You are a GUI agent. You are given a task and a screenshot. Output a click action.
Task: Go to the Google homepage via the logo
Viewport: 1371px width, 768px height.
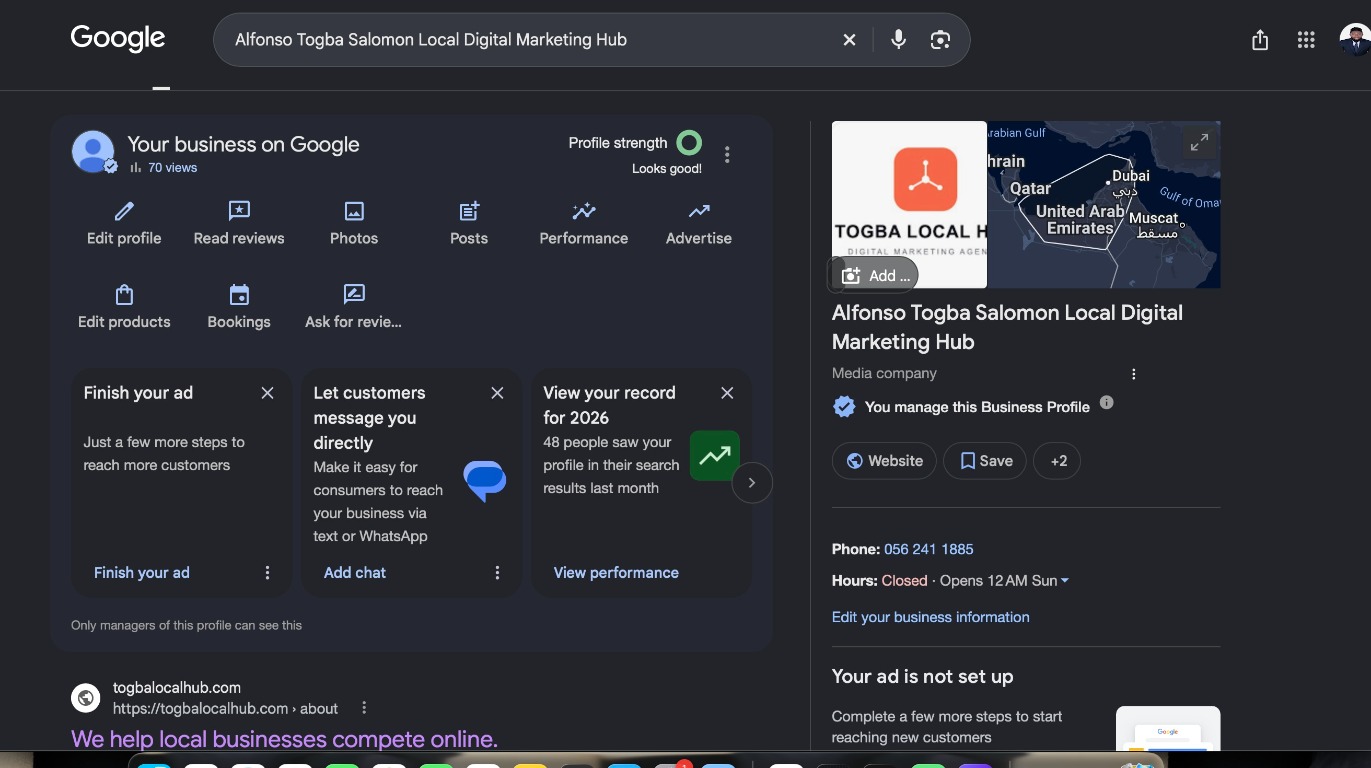coord(118,39)
